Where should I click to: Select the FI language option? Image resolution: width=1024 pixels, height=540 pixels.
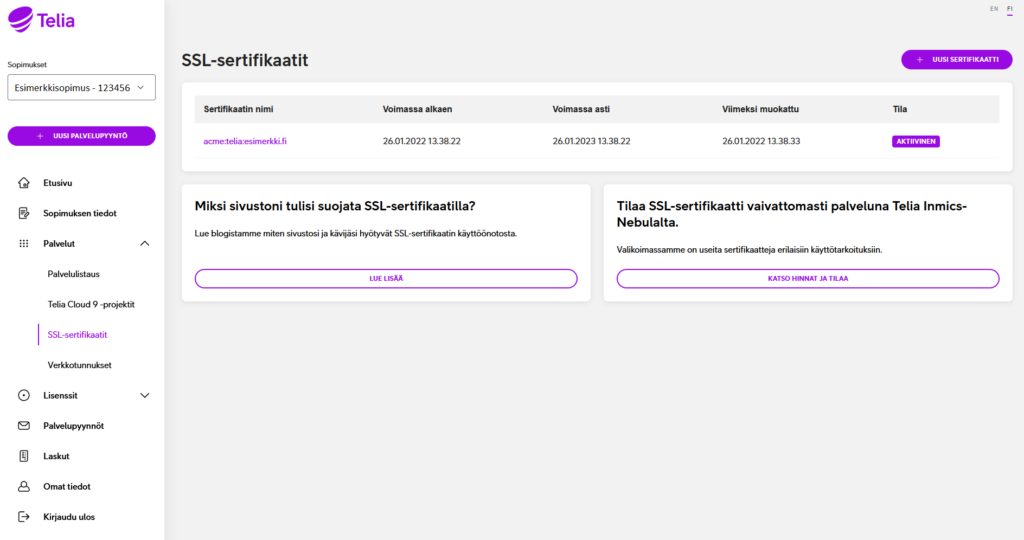(x=1010, y=9)
